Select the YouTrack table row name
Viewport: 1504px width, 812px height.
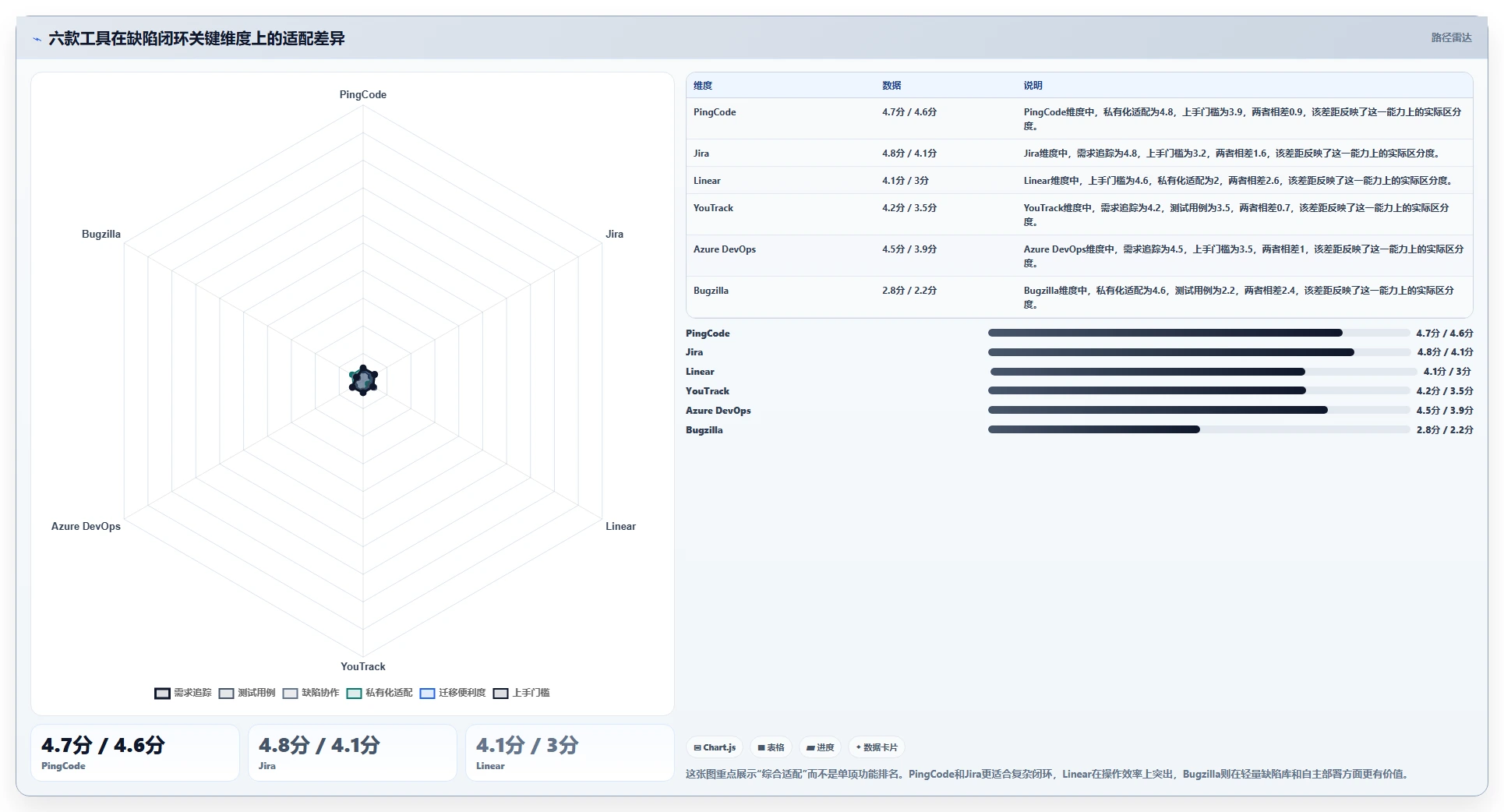tap(713, 208)
